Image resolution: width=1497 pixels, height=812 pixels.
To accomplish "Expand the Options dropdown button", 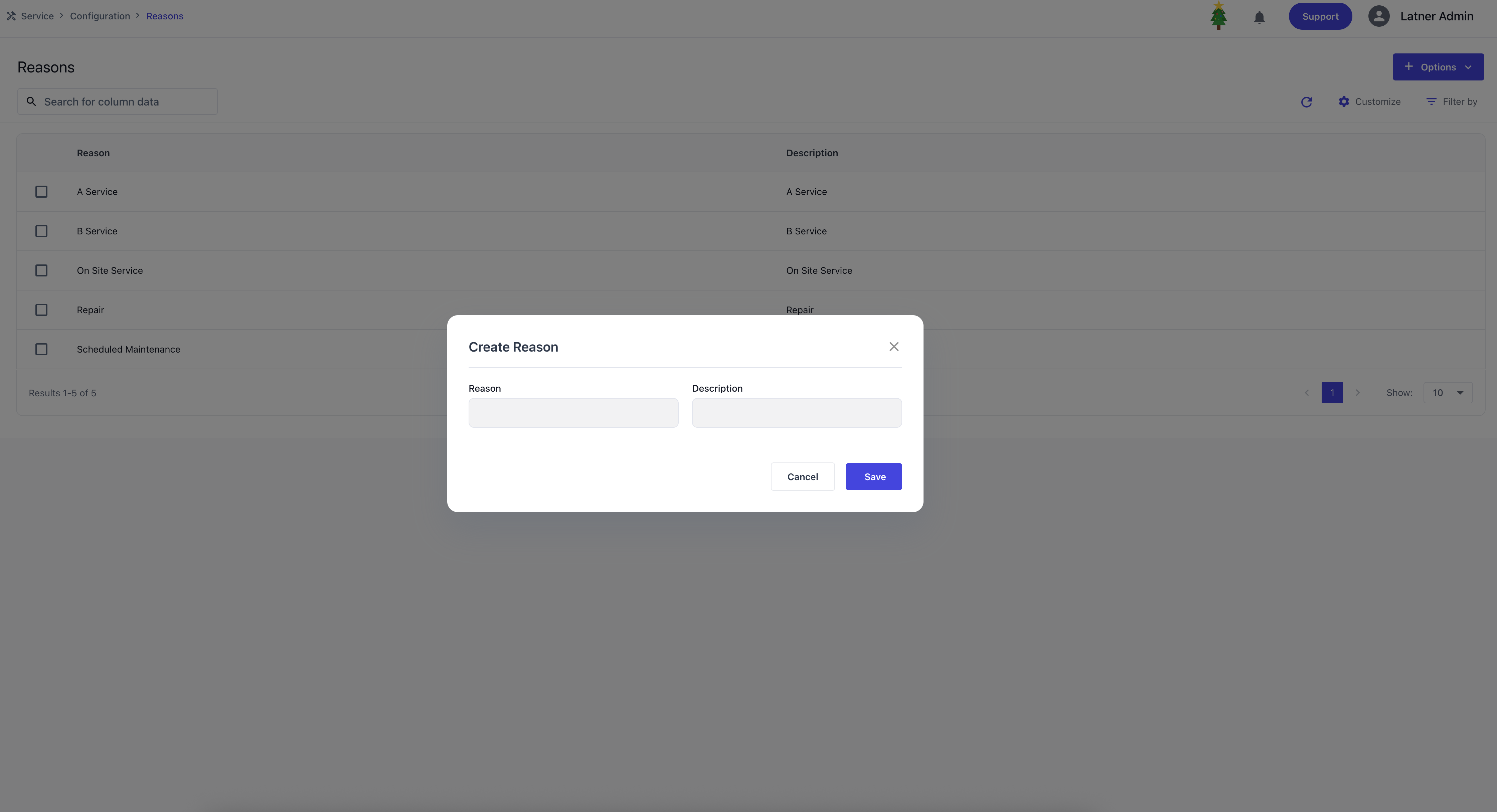I will 1438,67.
